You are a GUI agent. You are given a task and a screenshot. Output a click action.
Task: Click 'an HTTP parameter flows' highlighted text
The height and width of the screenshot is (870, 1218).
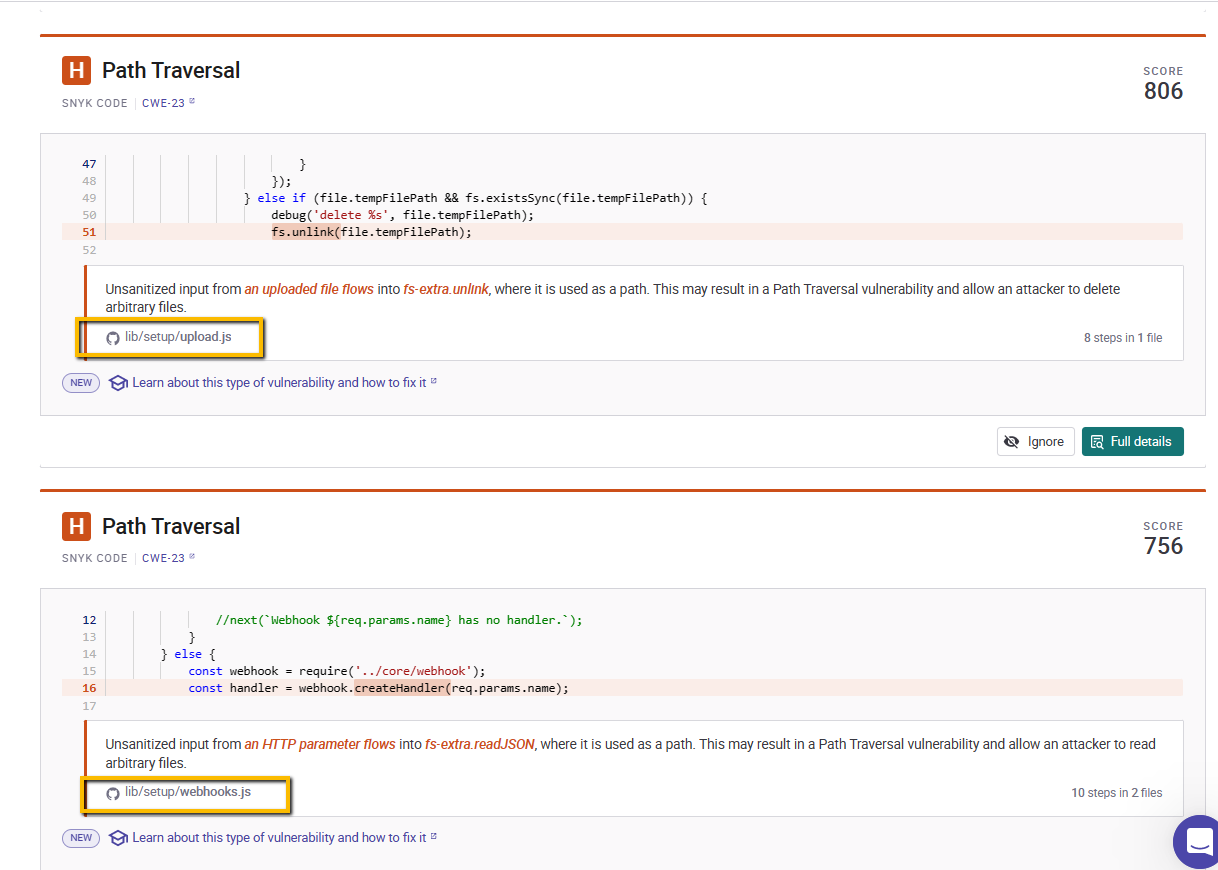point(320,744)
